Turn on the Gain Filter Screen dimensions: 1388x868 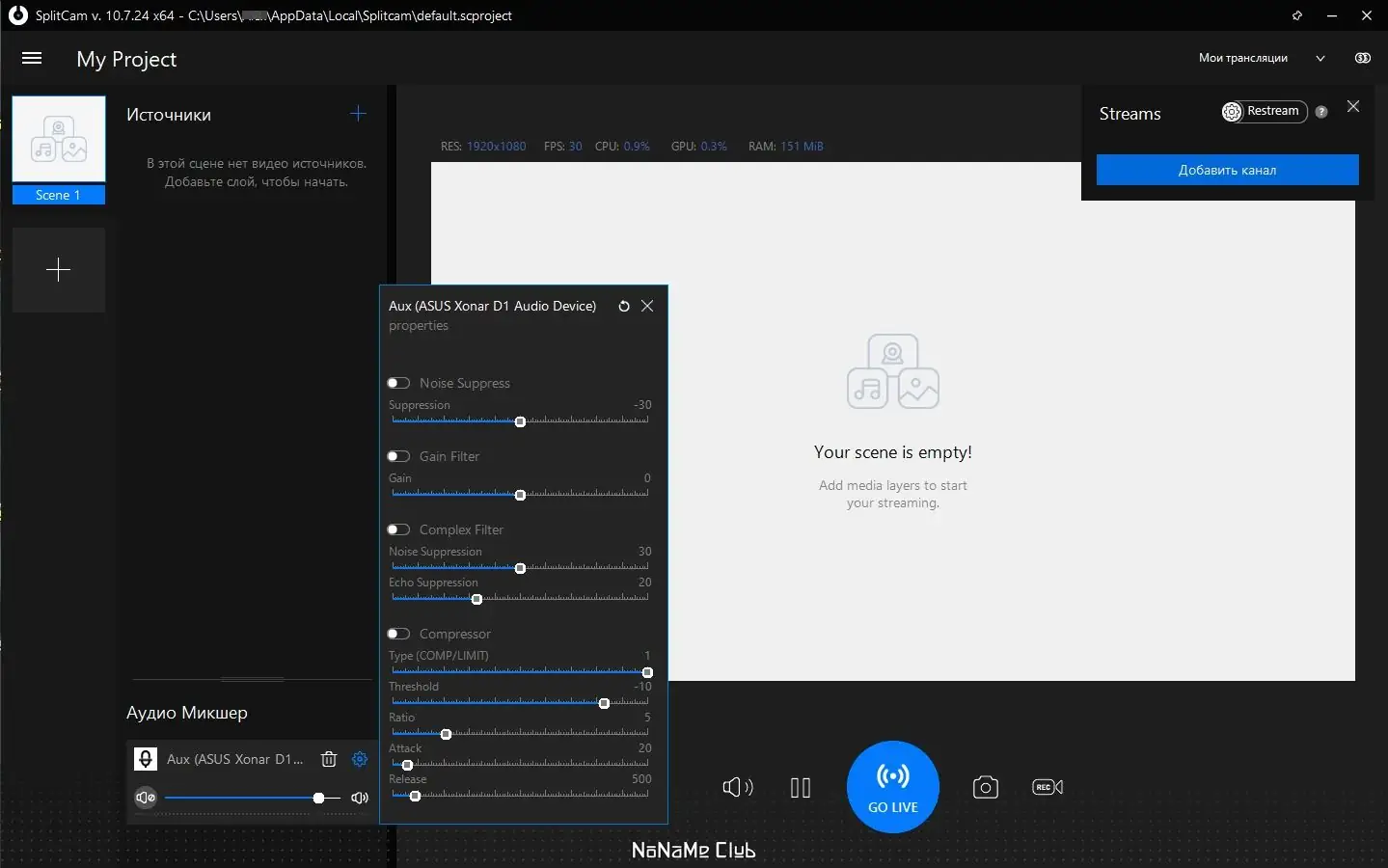click(398, 456)
